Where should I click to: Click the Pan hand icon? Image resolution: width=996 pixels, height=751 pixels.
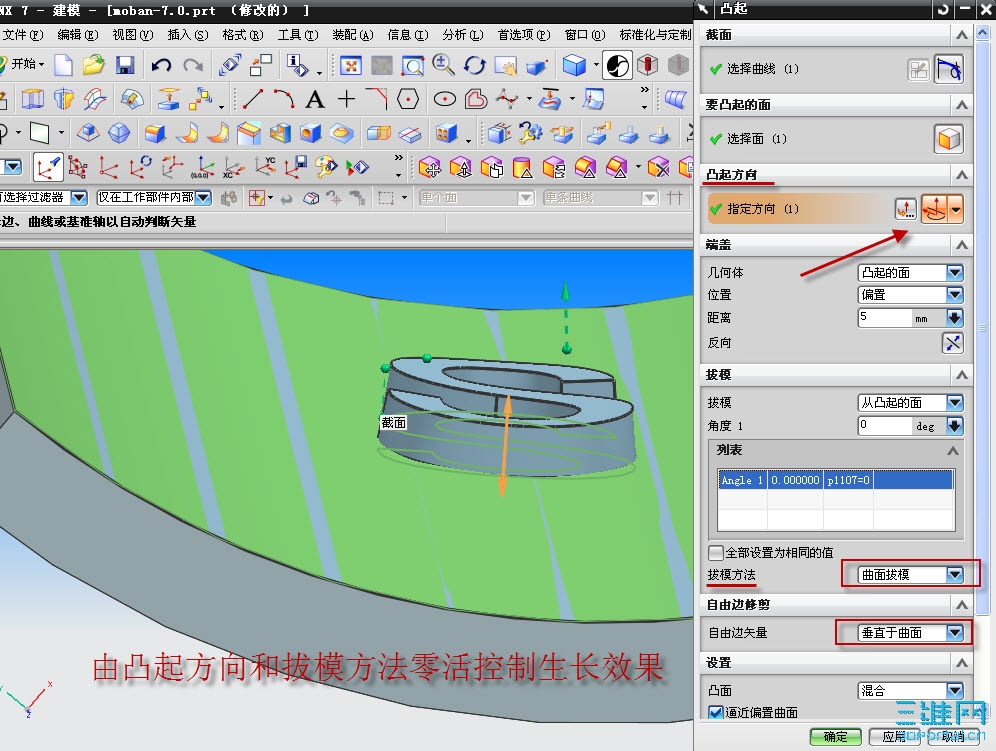coord(506,65)
